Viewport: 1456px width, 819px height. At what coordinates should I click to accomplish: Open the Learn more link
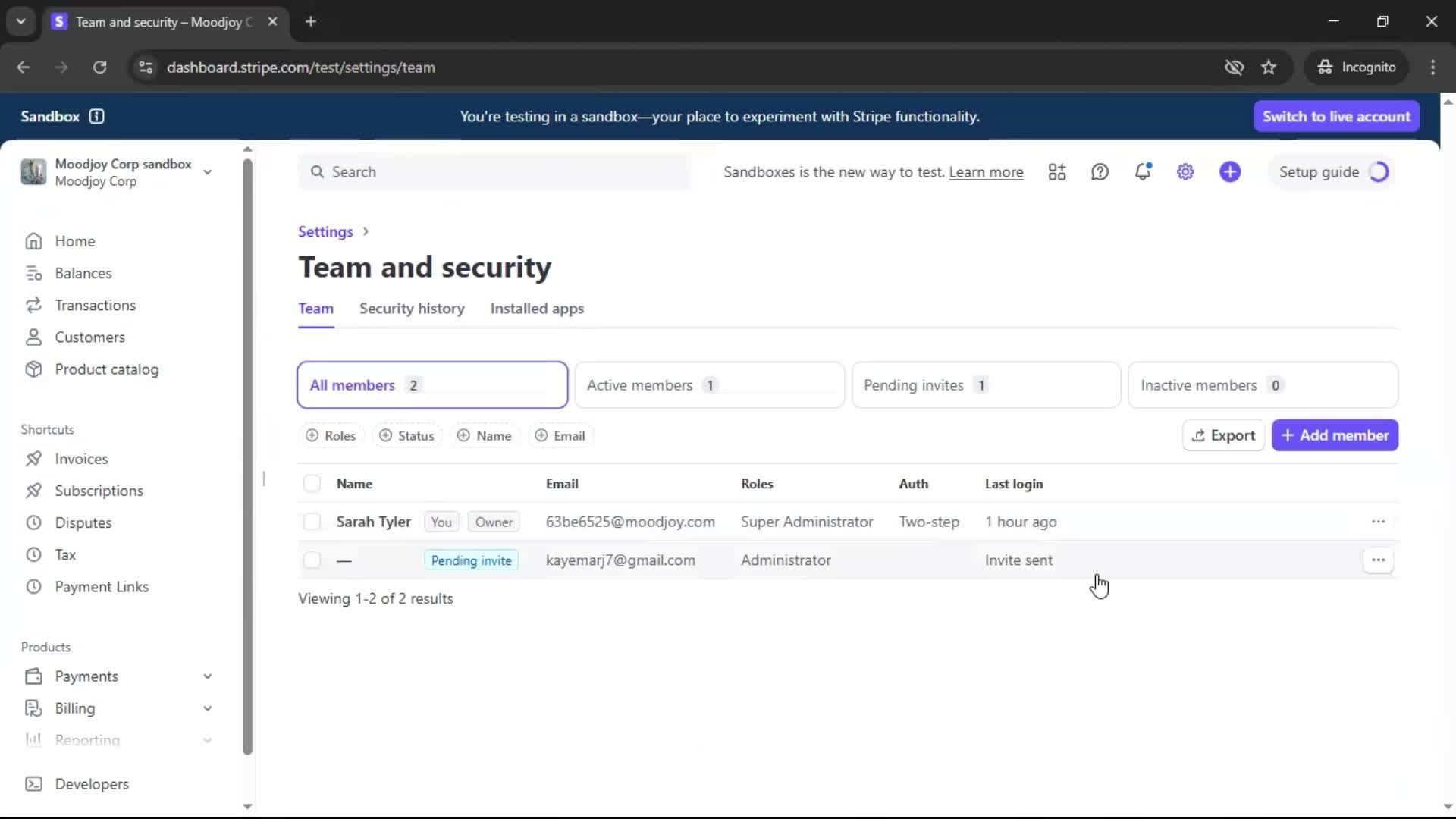point(986,172)
